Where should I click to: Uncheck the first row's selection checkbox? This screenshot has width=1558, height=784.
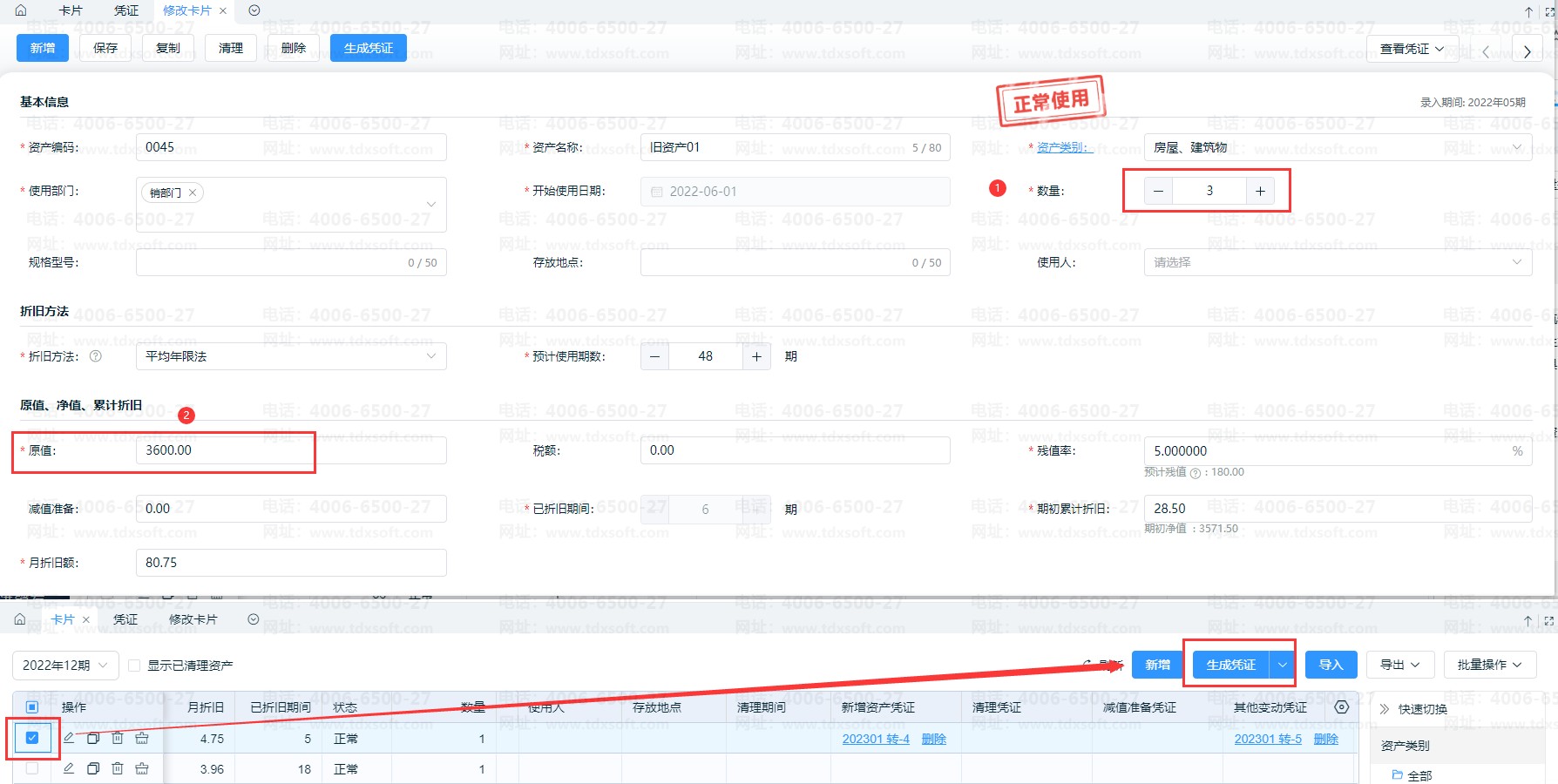coord(32,738)
